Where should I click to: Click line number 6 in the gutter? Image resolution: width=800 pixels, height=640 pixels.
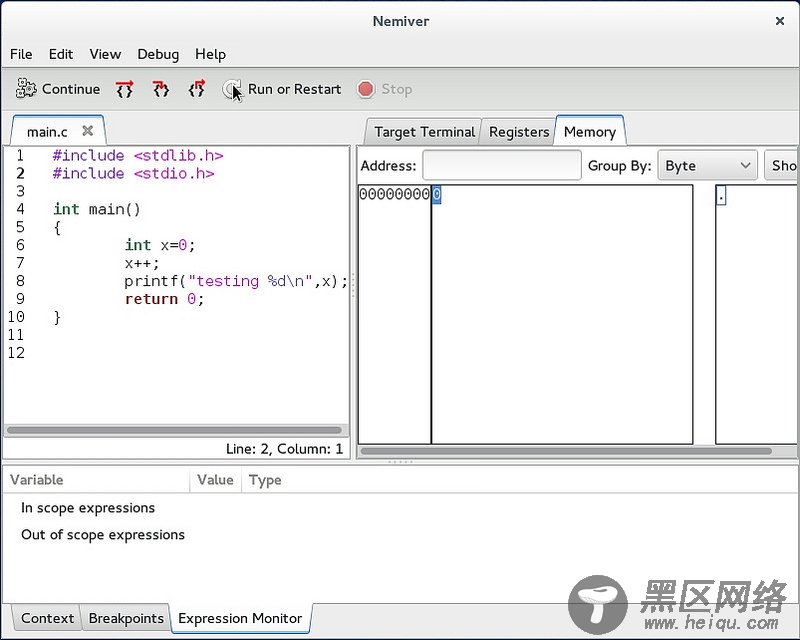20,245
